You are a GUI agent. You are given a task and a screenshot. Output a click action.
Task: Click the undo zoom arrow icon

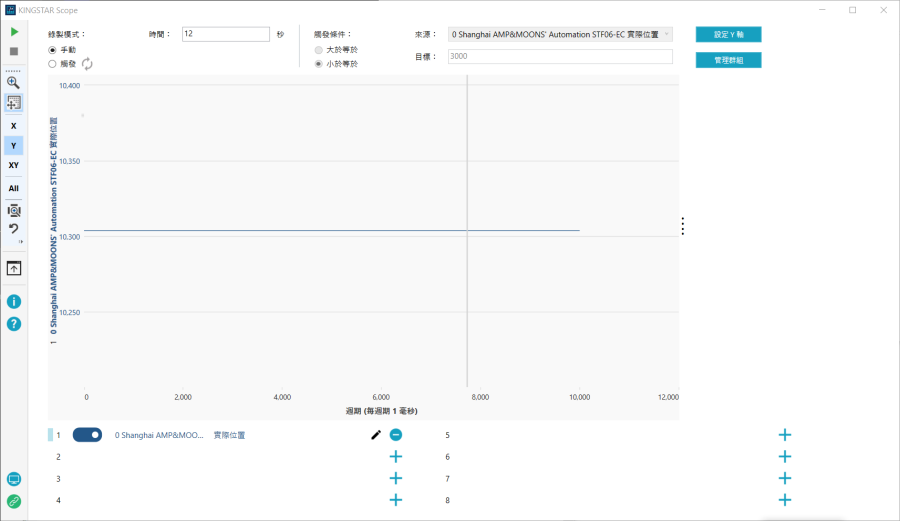14,229
